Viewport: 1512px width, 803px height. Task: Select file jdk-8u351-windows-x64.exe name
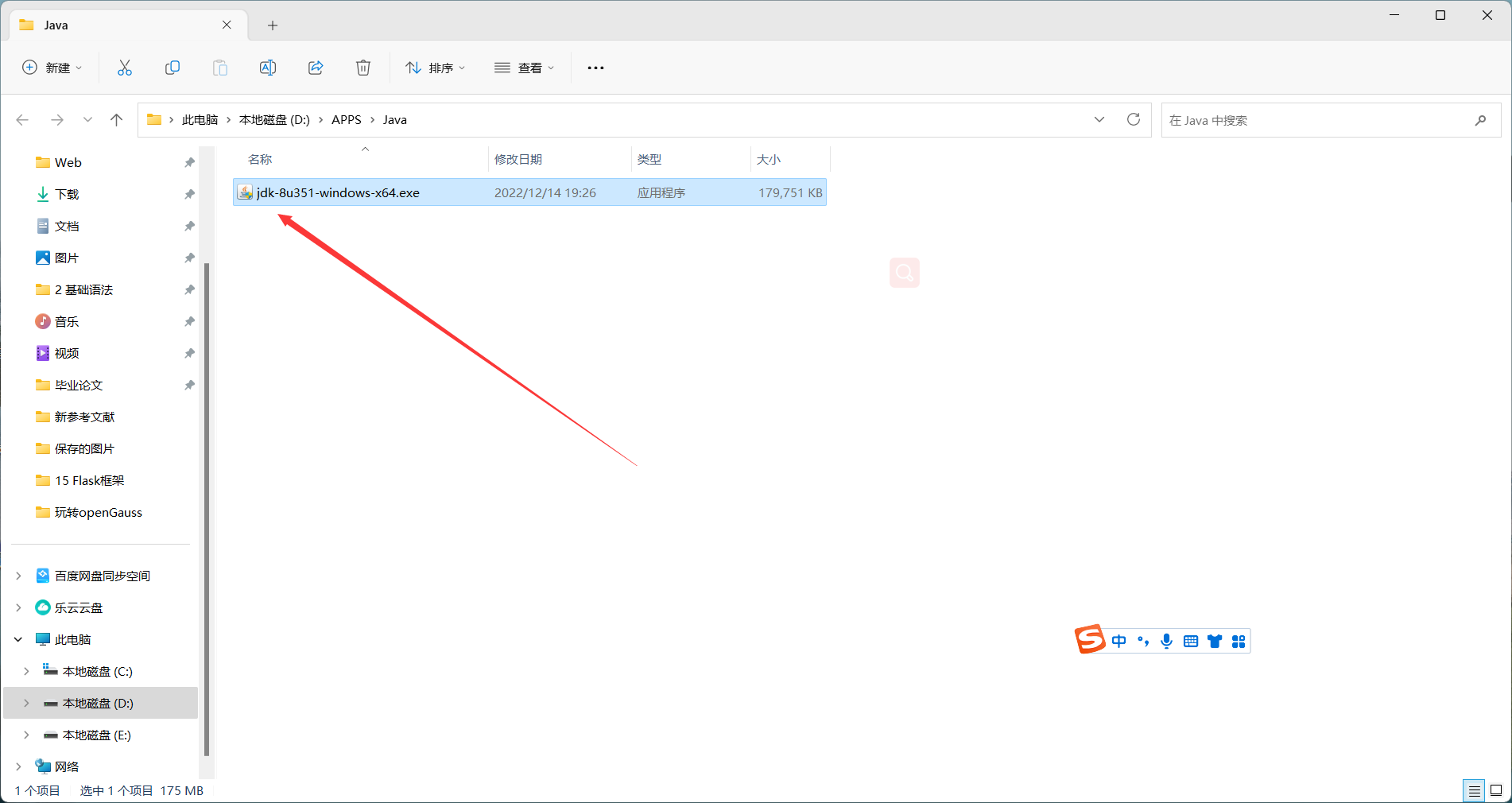(338, 192)
